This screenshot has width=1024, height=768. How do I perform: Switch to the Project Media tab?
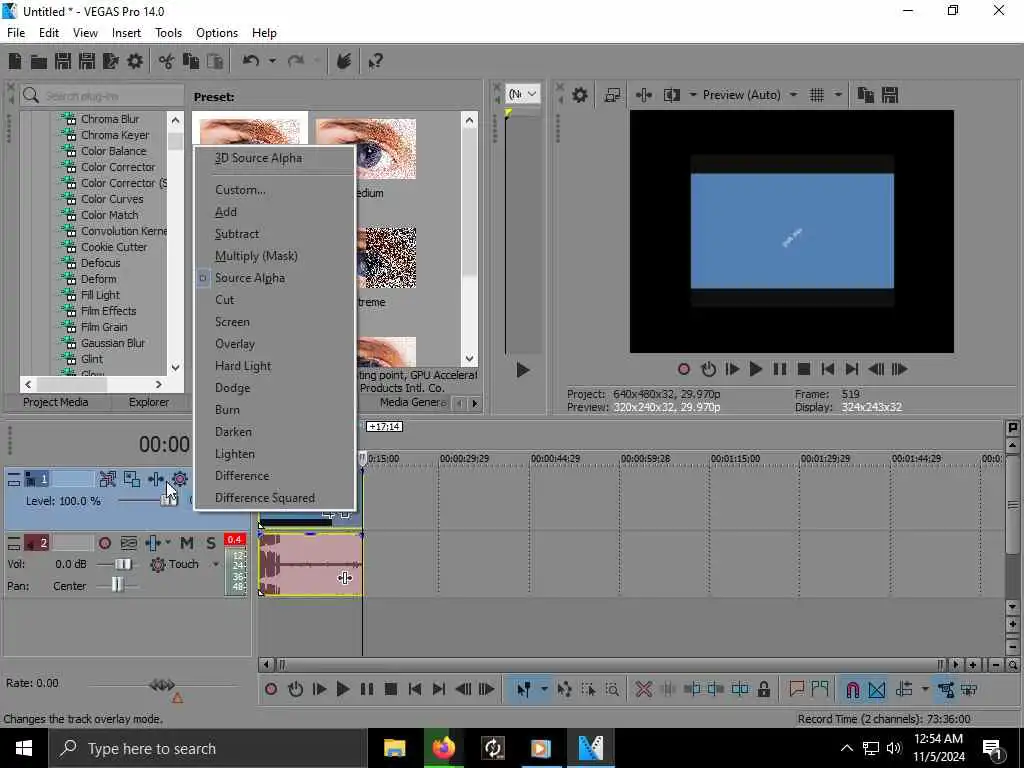[x=56, y=402]
